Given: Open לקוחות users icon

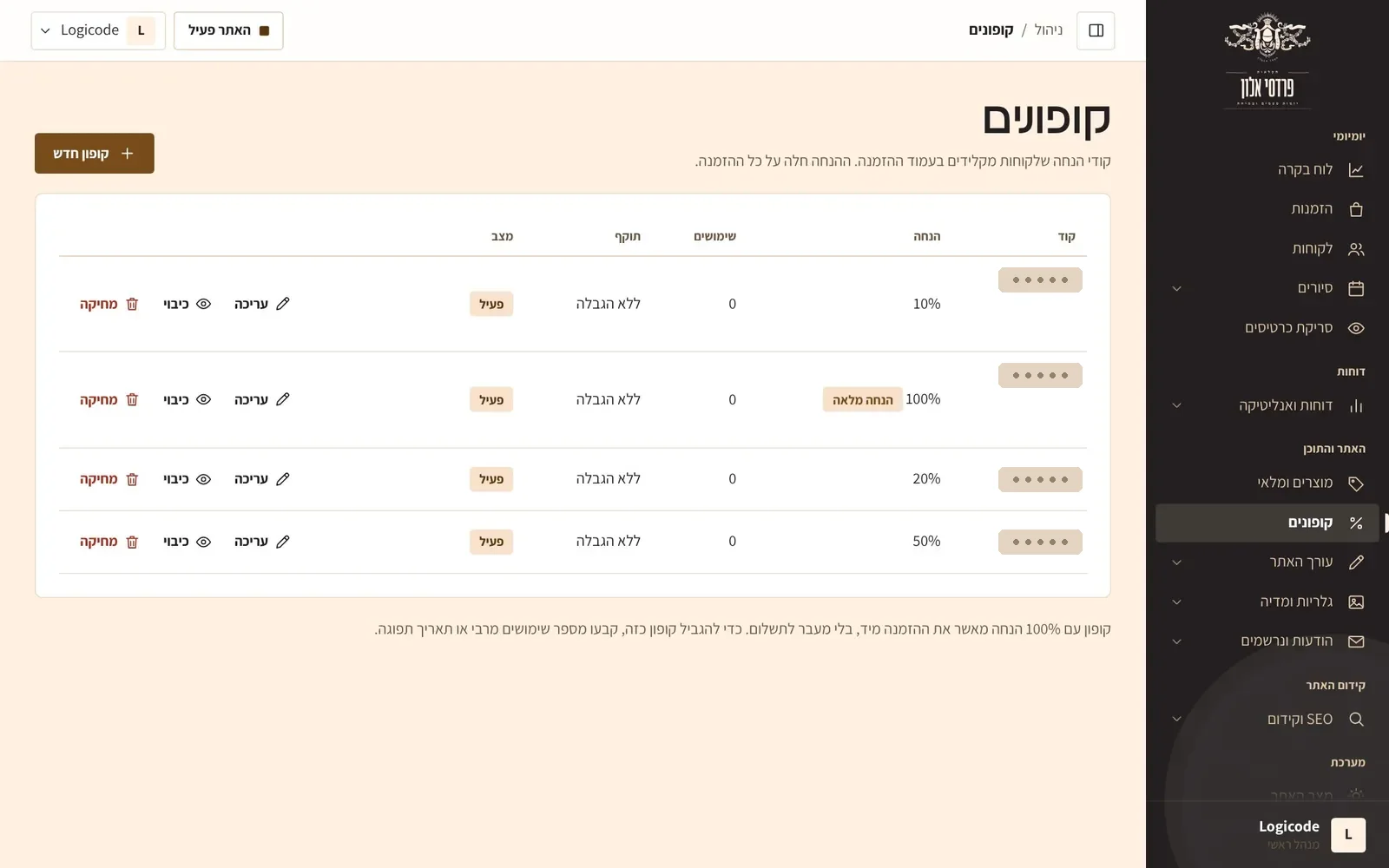Looking at the screenshot, I should tap(1356, 249).
